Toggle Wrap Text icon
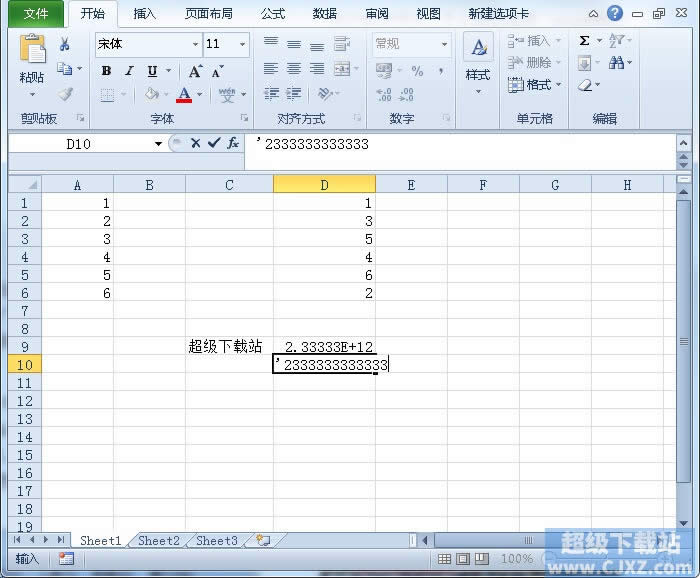Viewport: 700px width, 578px height. click(x=342, y=44)
